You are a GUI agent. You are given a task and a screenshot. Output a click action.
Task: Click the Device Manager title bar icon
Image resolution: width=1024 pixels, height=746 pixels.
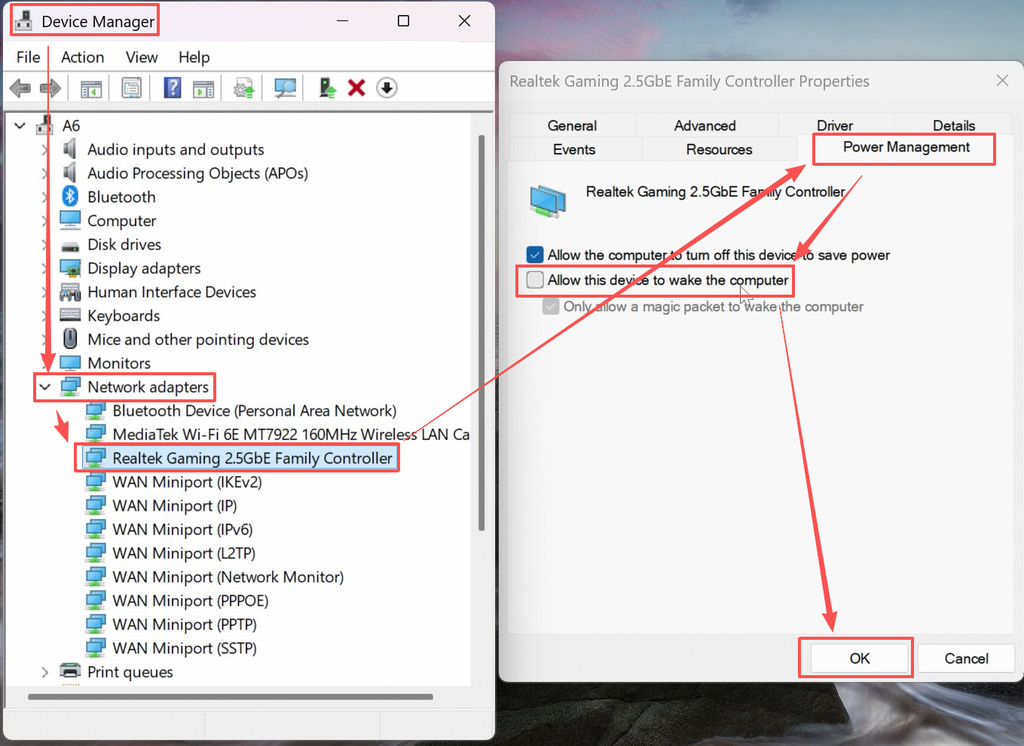click(24, 21)
